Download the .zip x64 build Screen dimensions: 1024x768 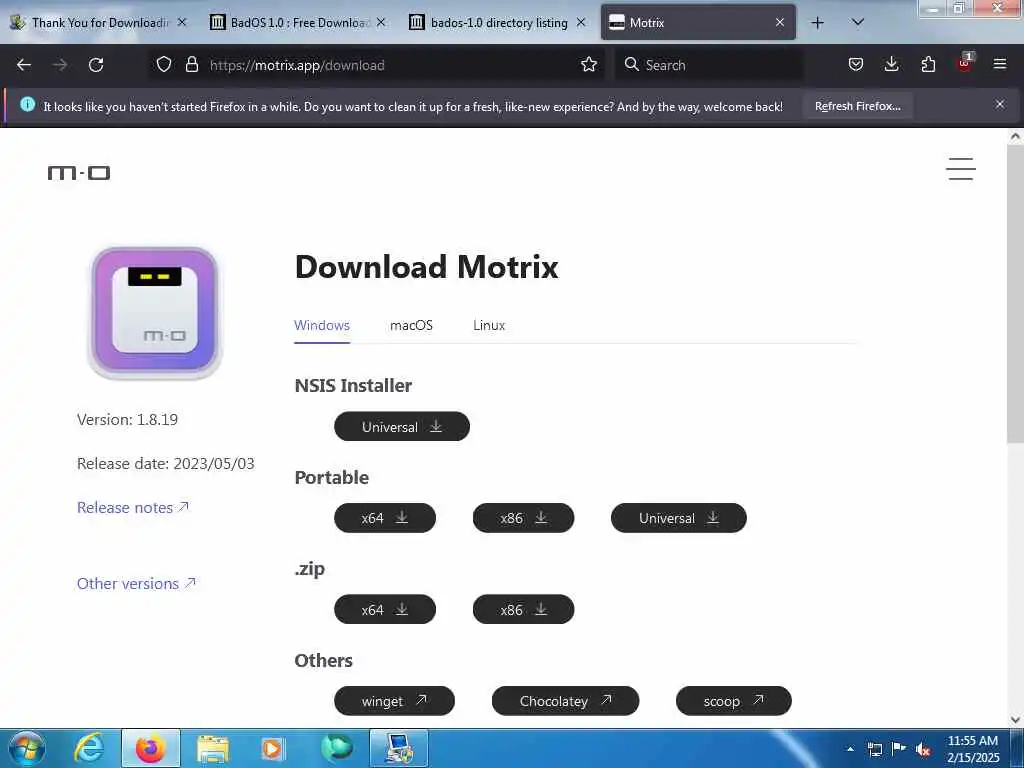point(385,609)
